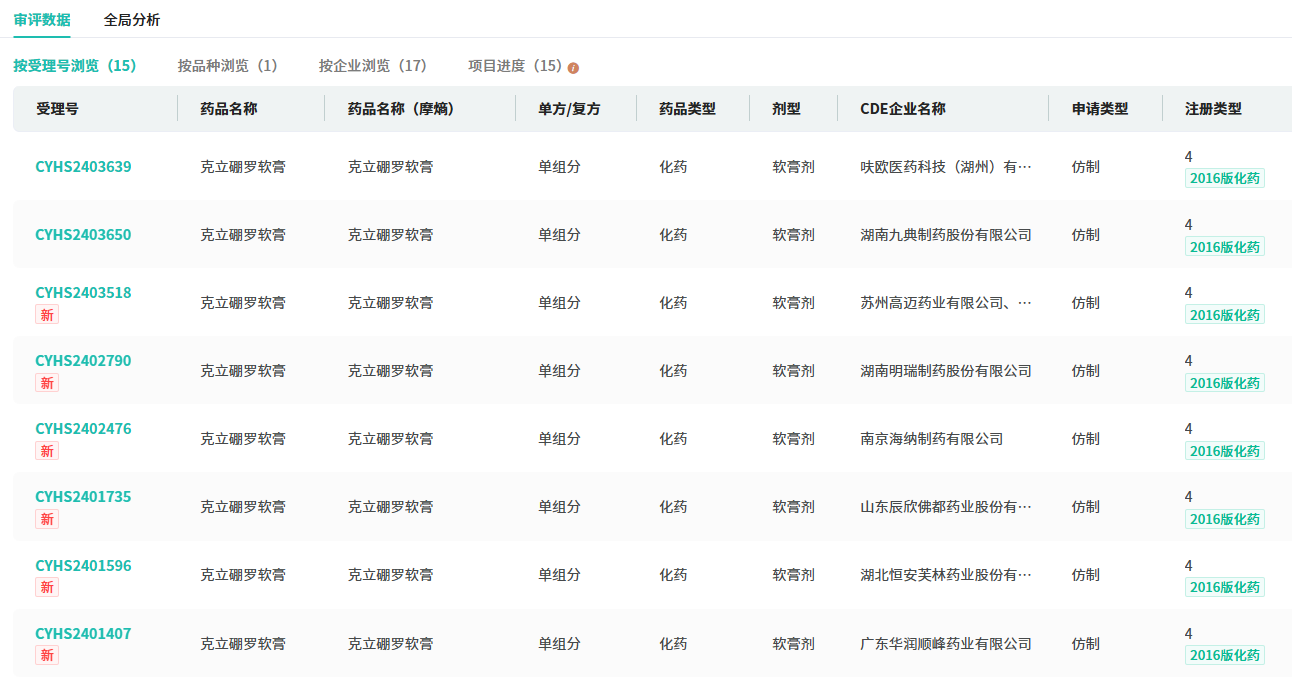Click company 湖北恒安芙林药业股份

click(945, 575)
